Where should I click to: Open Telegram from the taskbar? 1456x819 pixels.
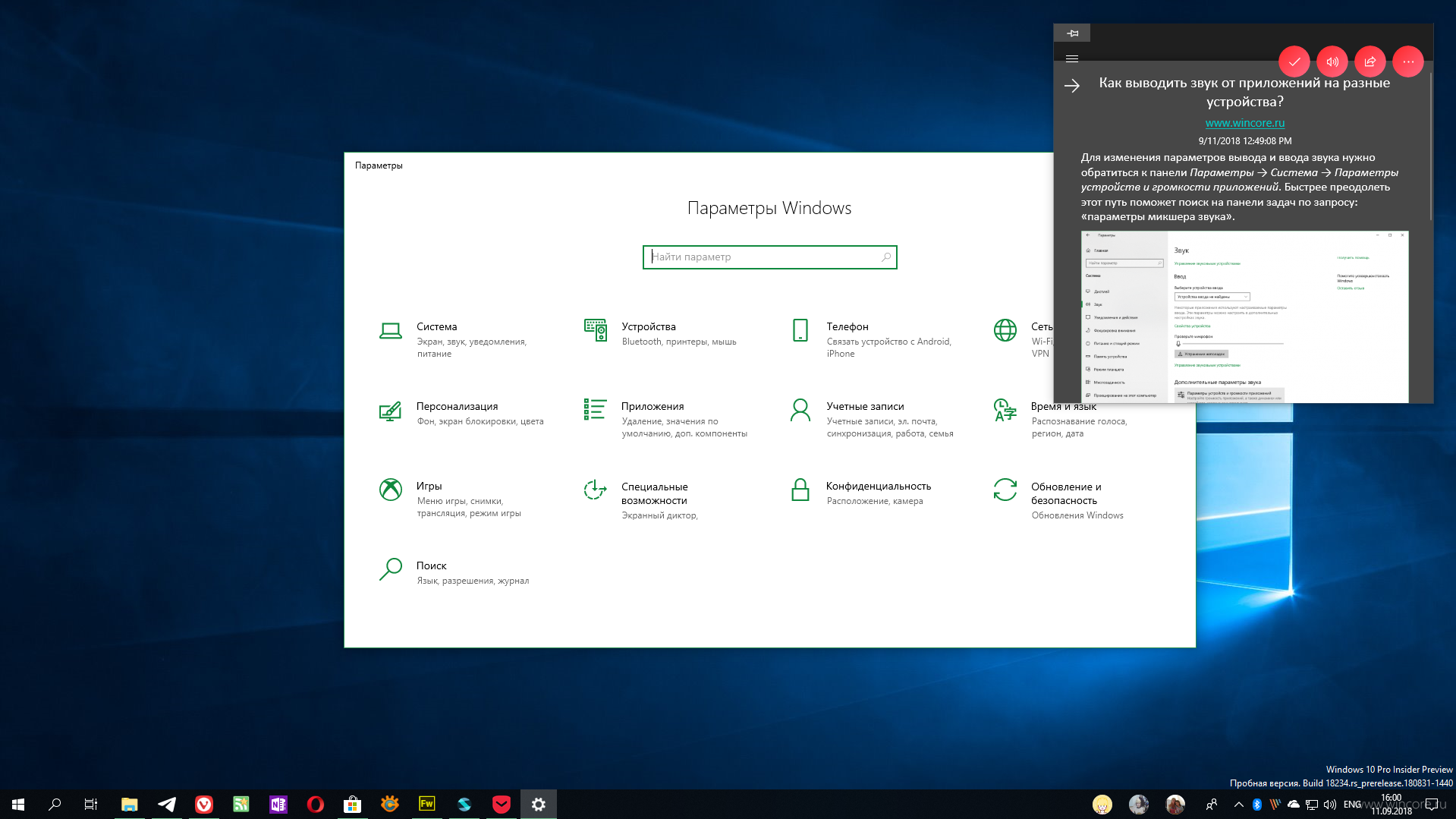[167, 804]
